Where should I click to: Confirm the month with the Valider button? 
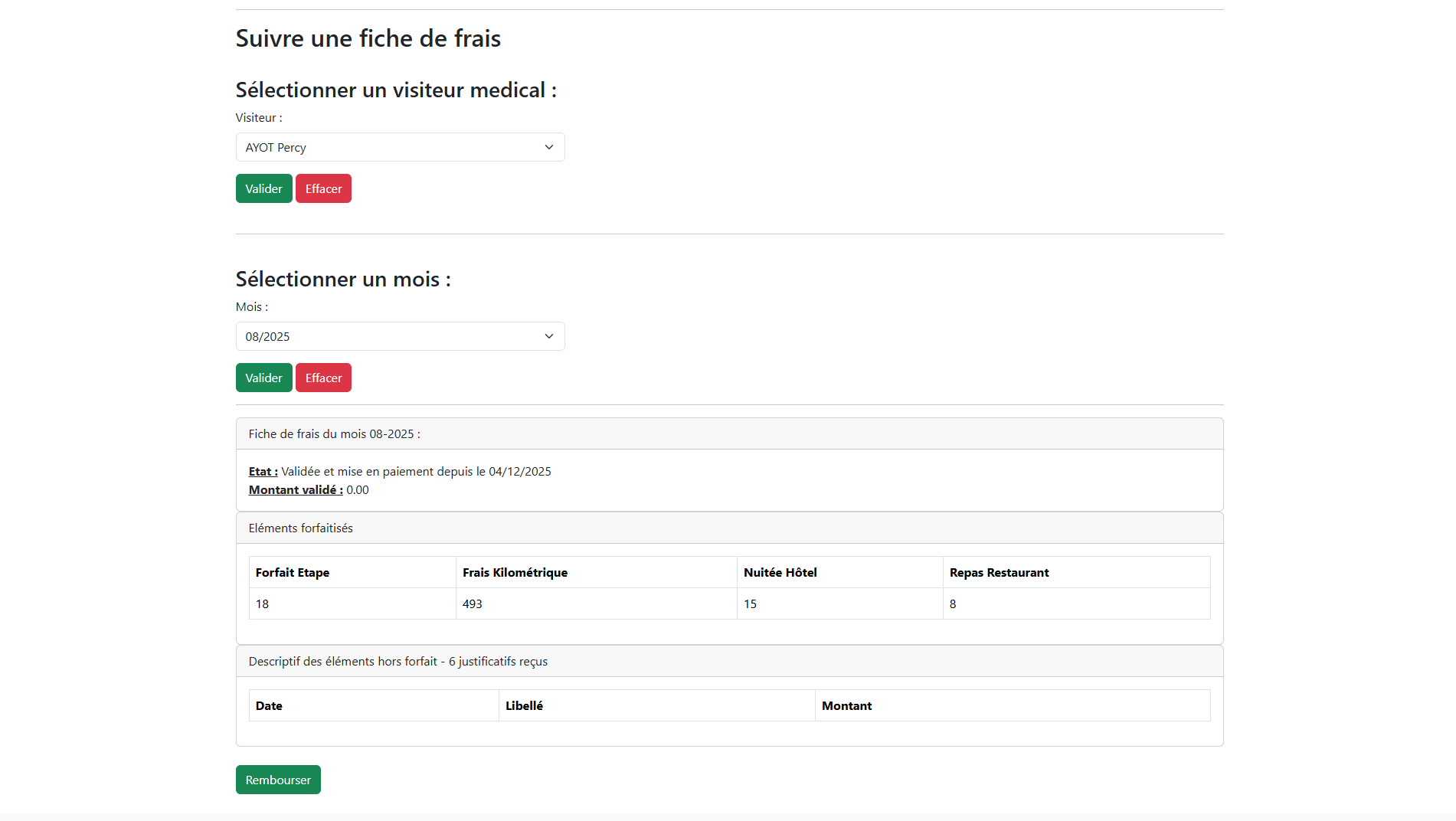263,378
